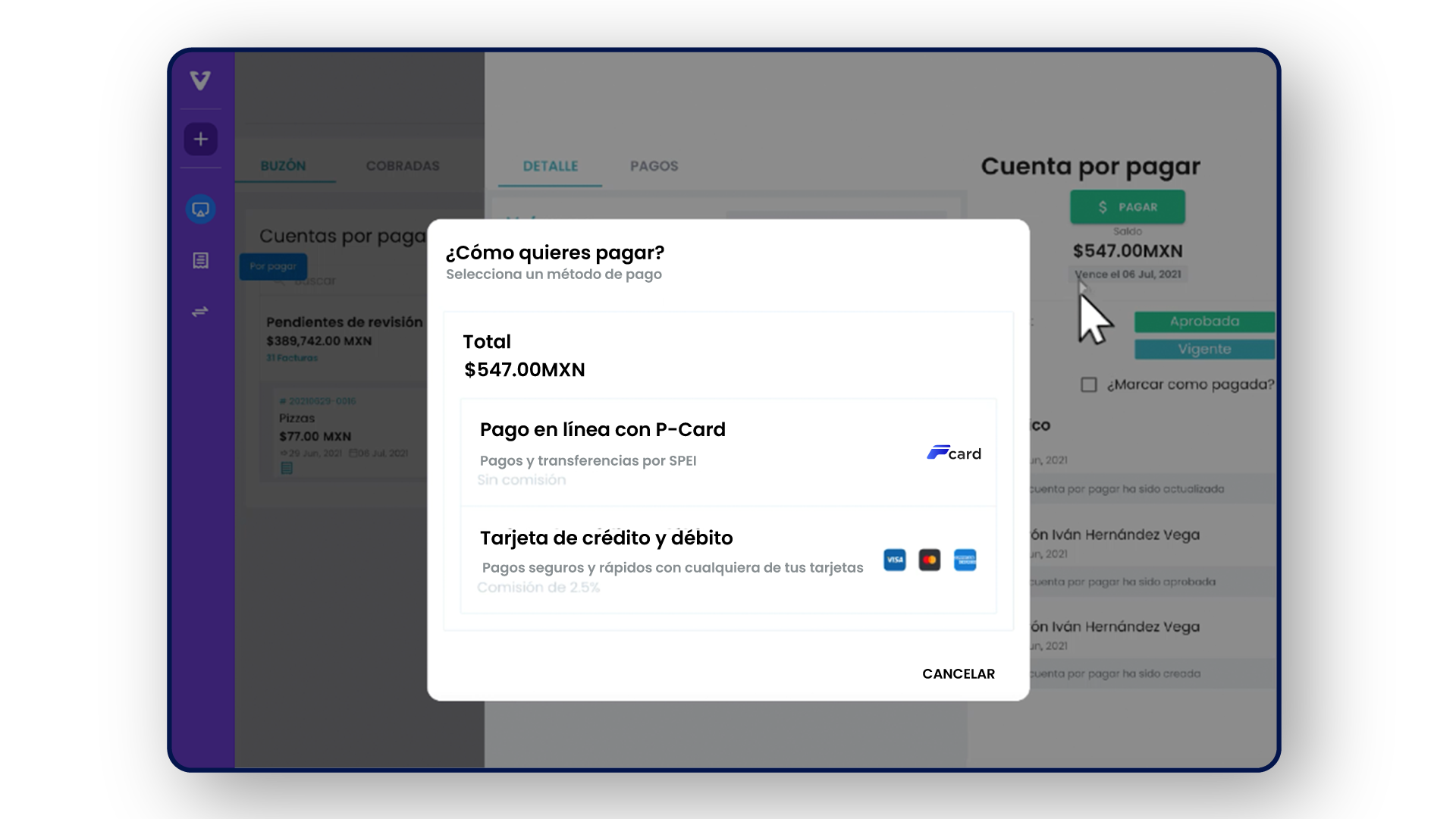Click 'cuenta por pagar ha sido aprobada' entry
The image size is (1456, 819).
pos(1122,582)
